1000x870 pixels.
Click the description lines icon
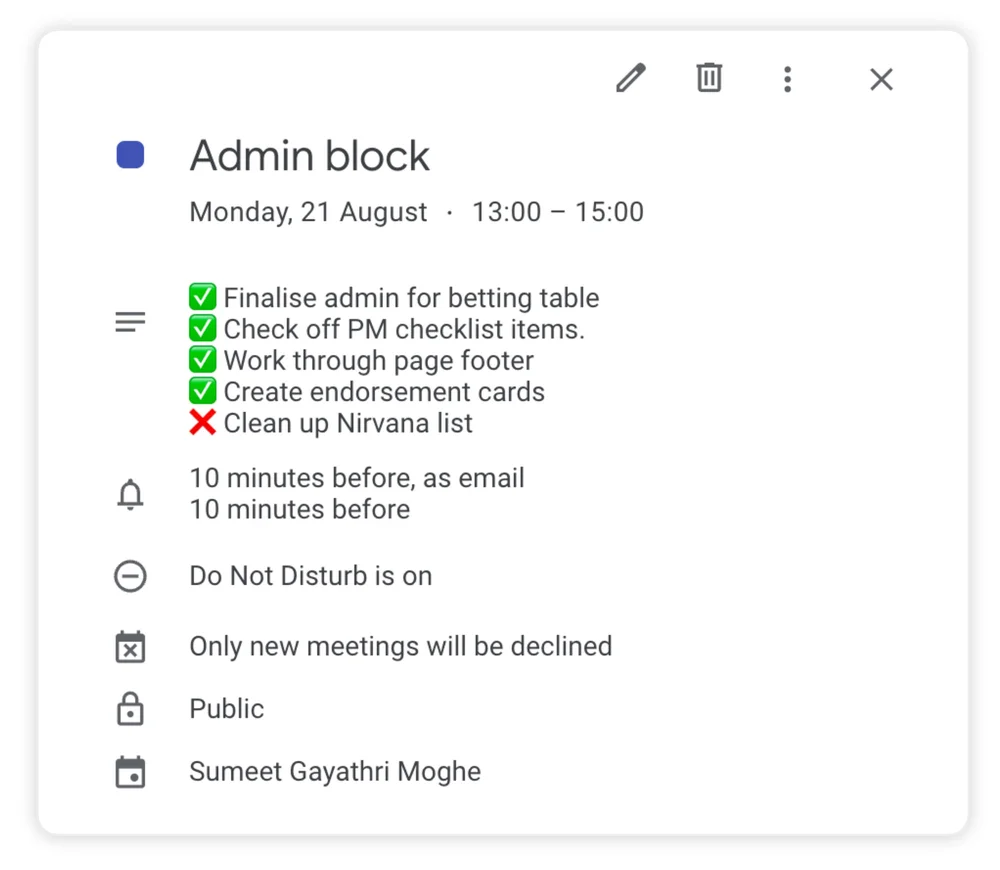130,321
